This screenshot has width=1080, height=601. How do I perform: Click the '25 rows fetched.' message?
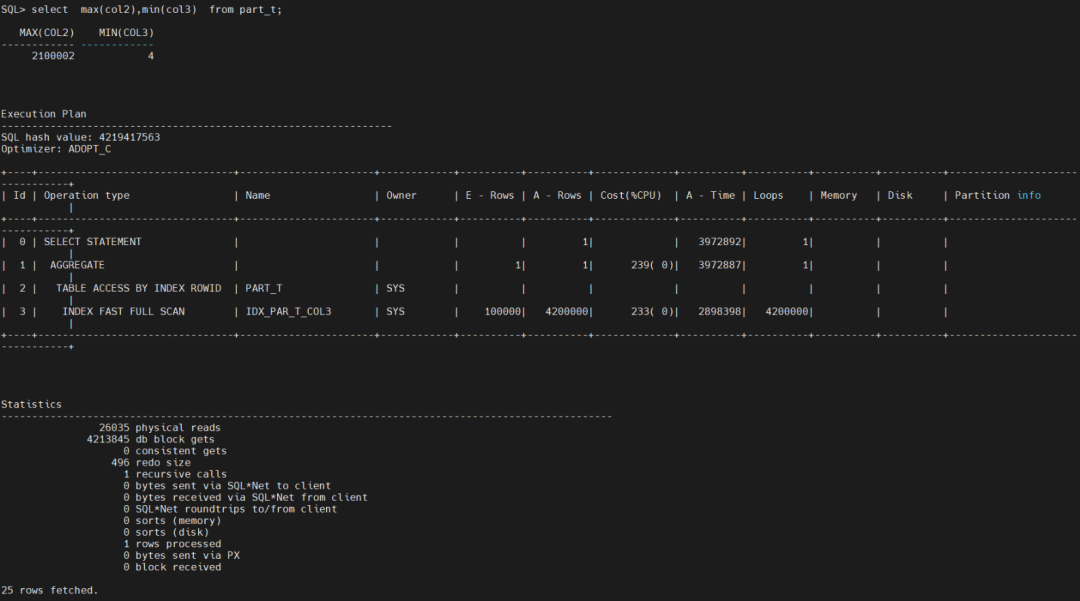(50, 591)
